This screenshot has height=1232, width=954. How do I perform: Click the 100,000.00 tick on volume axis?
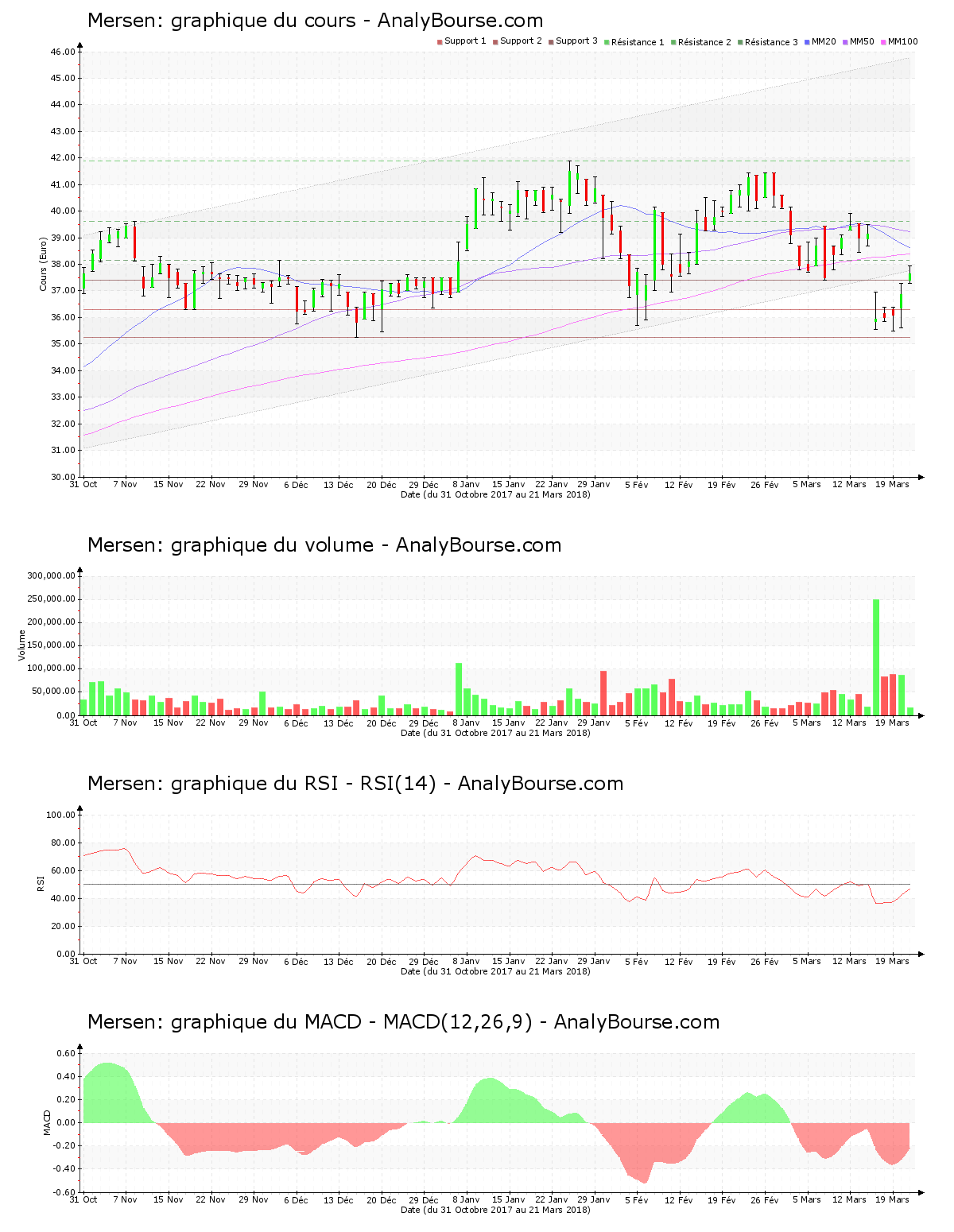(52, 669)
